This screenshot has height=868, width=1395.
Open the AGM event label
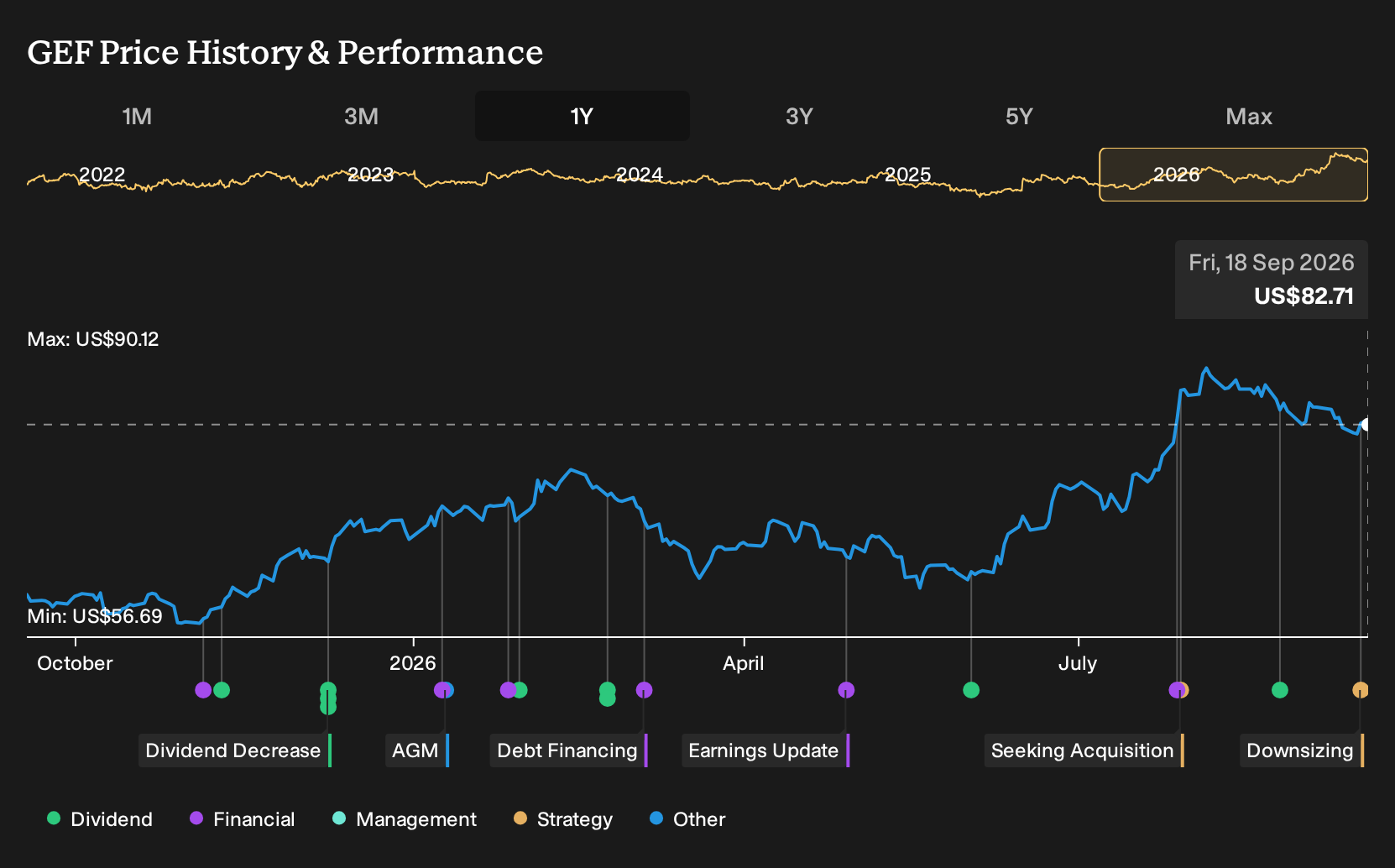[417, 750]
